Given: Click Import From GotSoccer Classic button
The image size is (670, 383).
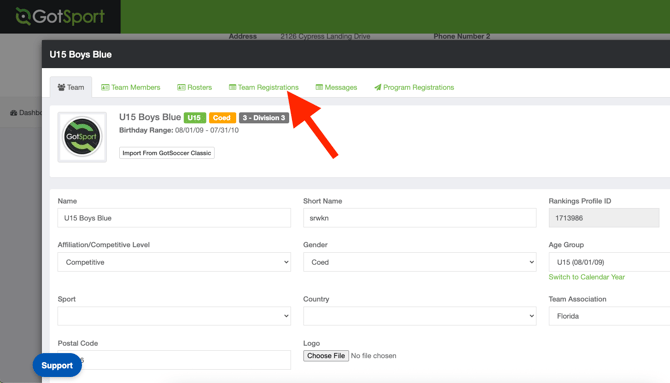Looking at the screenshot, I should 167,153.
